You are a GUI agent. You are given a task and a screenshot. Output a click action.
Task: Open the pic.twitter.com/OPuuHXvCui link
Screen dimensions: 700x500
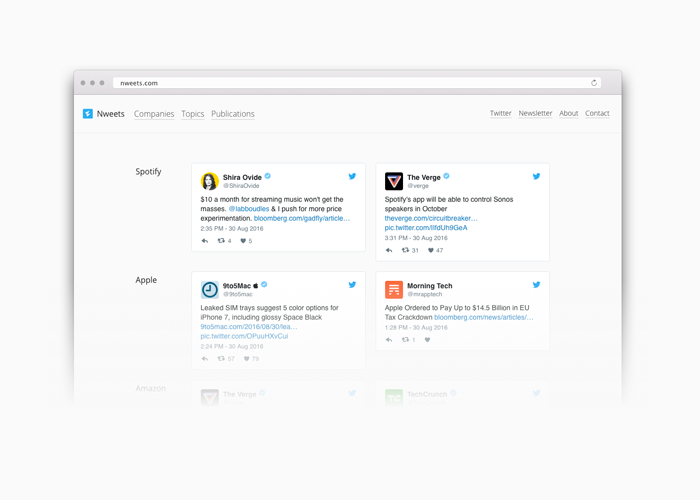[244, 336]
